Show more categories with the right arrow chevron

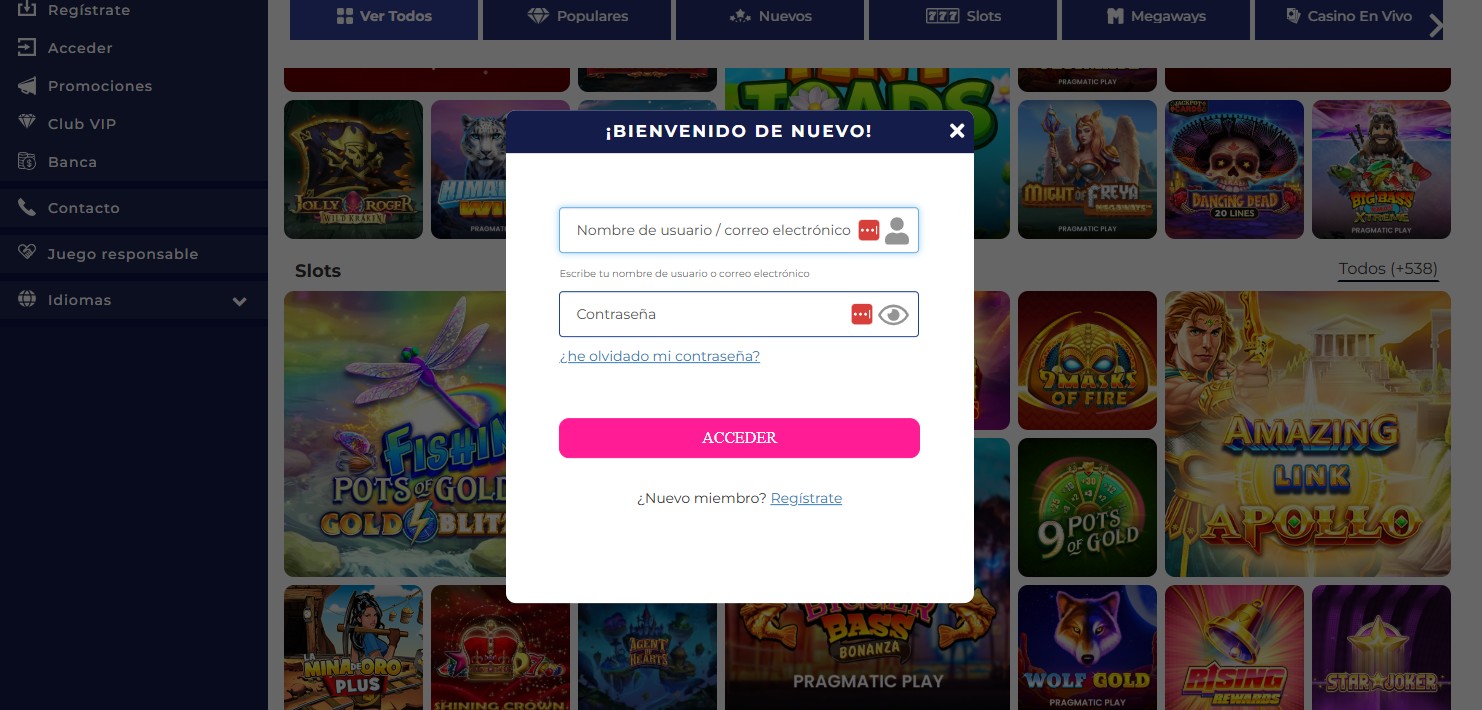(x=1436, y=26)
